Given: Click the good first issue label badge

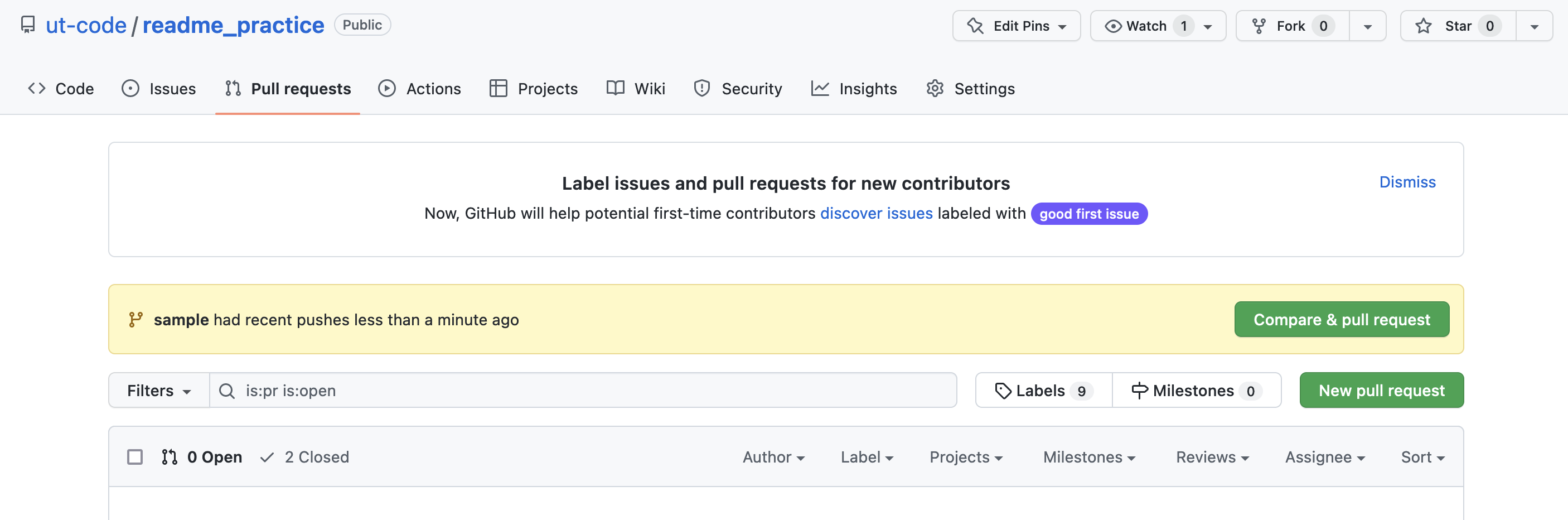Looking at the screenshot, I should click(1089, 214).
